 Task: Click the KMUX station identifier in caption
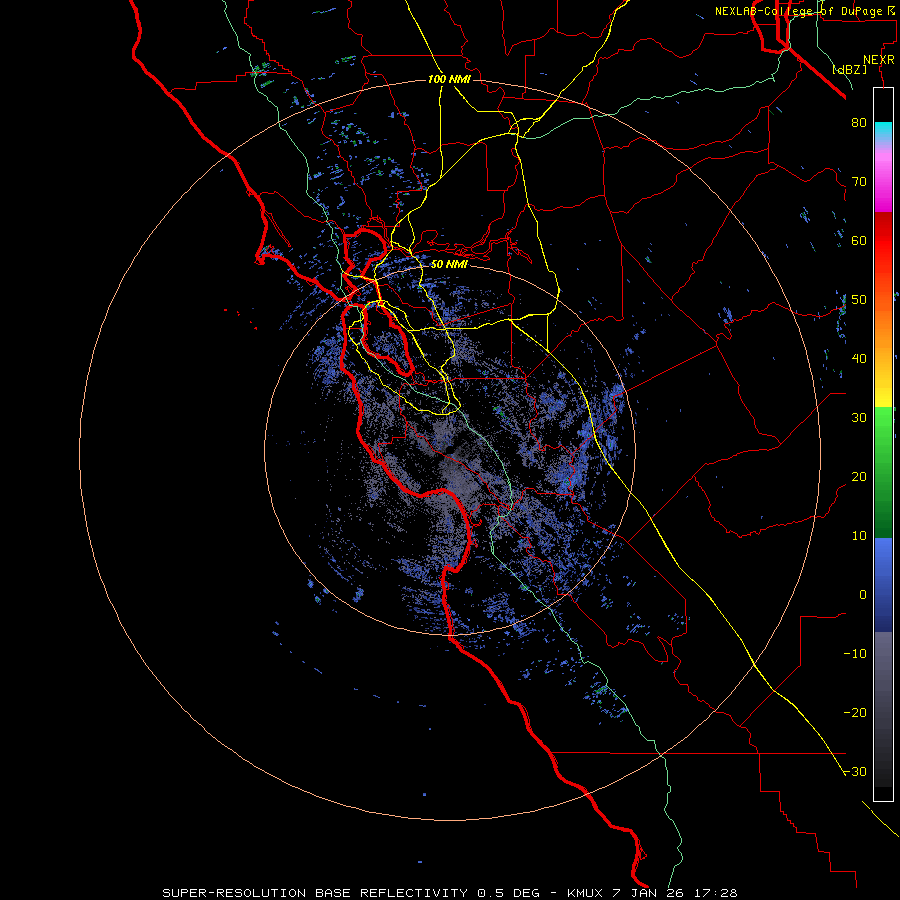pos(587,893)
